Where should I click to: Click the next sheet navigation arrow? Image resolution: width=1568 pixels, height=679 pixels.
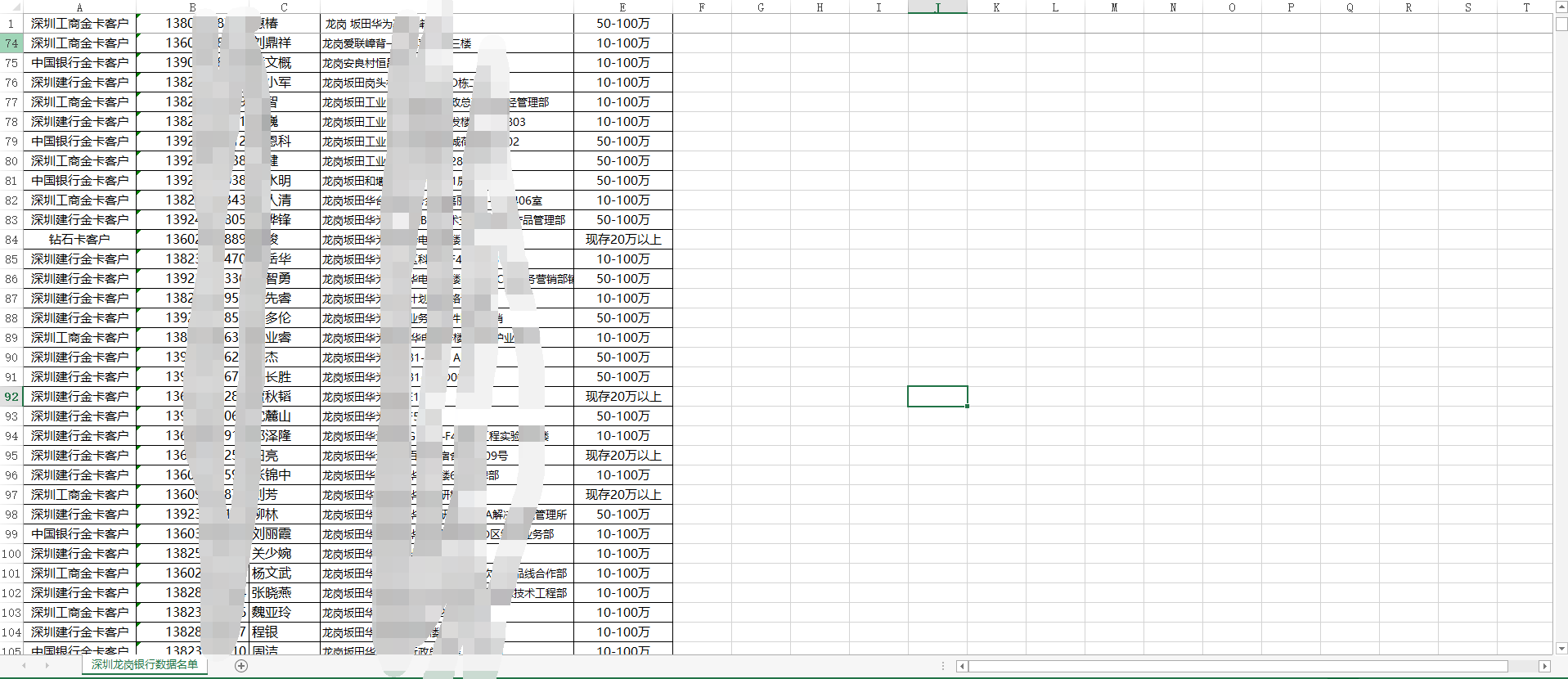(x=47, y=666)
